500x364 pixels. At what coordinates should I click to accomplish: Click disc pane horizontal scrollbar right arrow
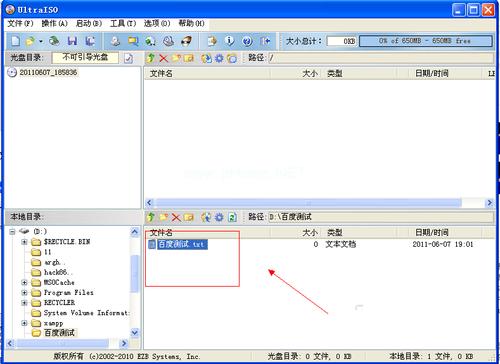[x=489, y=203]
